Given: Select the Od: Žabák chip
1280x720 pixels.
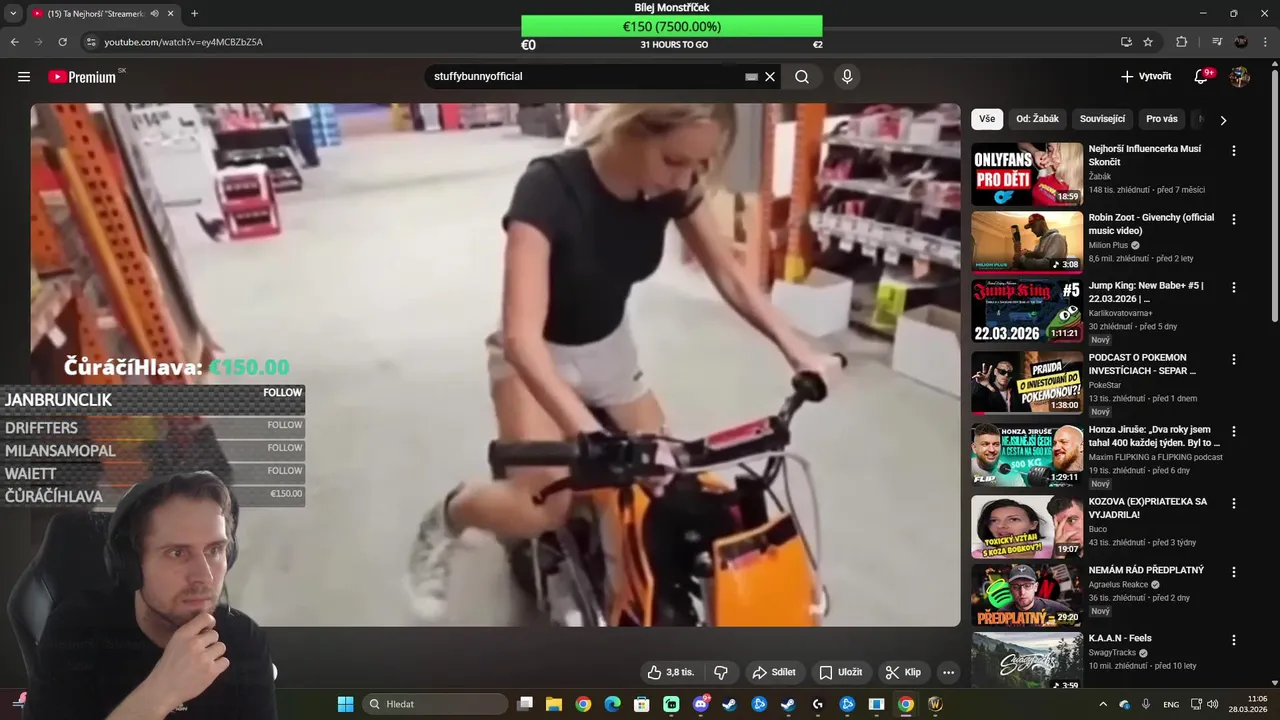Looking at the screenshot, I should (x=1037, y=119).
